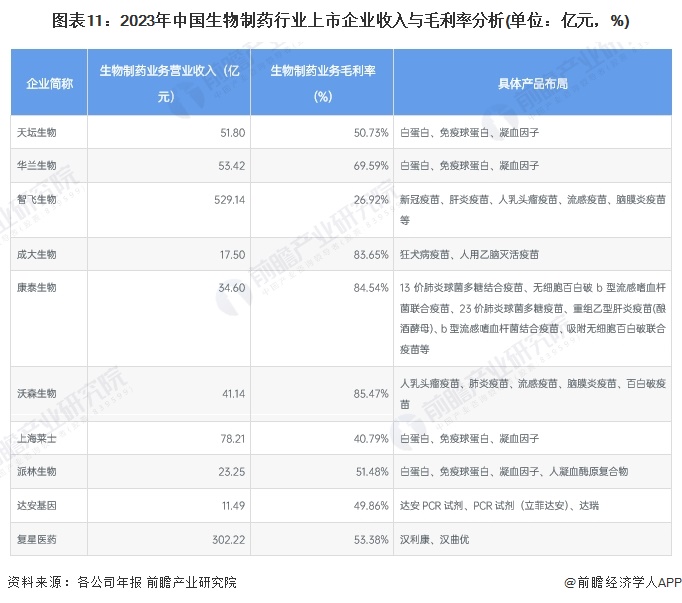
Task: Click gross margin value 51.48%
Action: click(x=372, y=472)
